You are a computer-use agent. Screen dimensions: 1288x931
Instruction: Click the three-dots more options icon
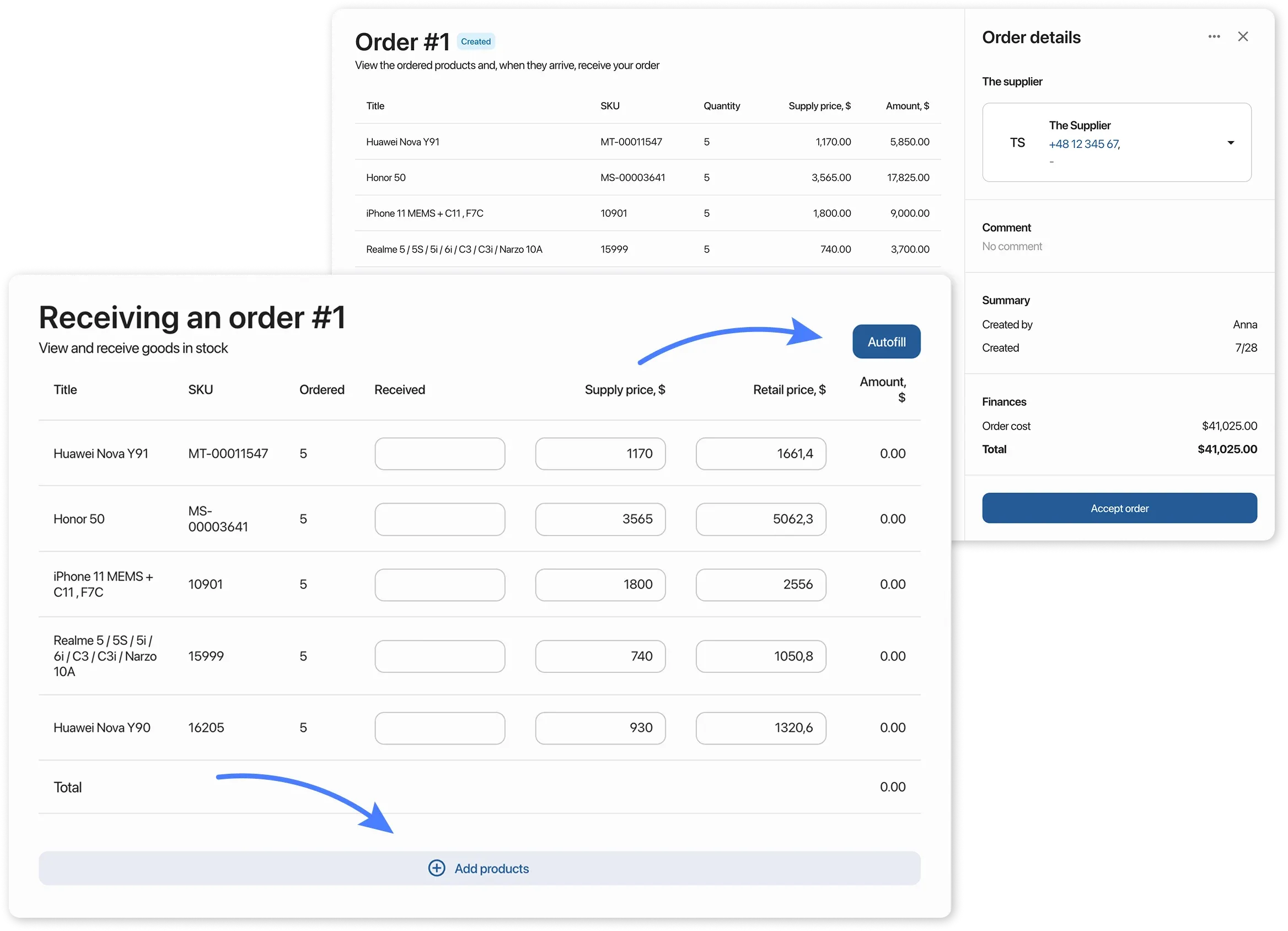[1214, 37]
